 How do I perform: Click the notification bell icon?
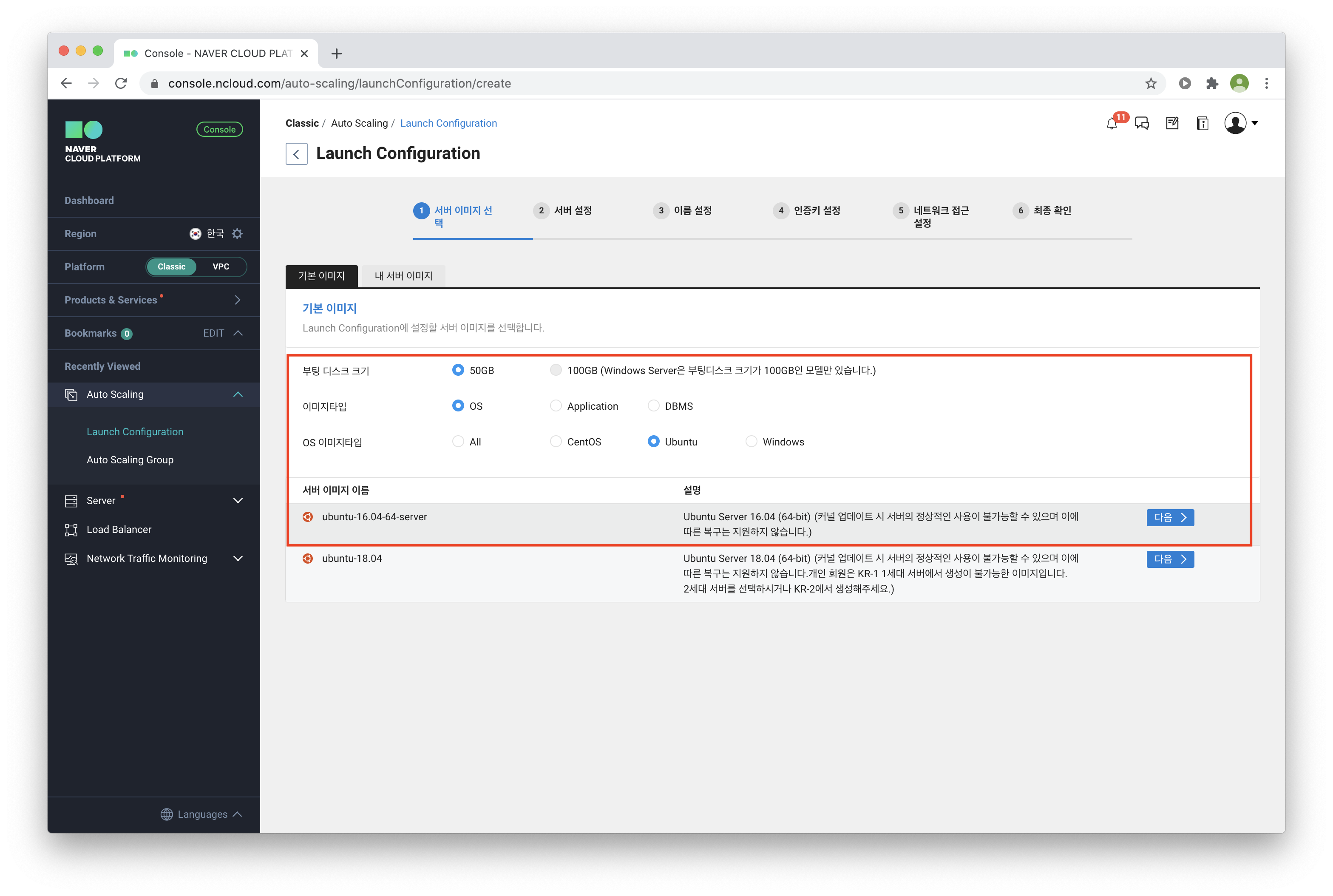coord(1111,123)
